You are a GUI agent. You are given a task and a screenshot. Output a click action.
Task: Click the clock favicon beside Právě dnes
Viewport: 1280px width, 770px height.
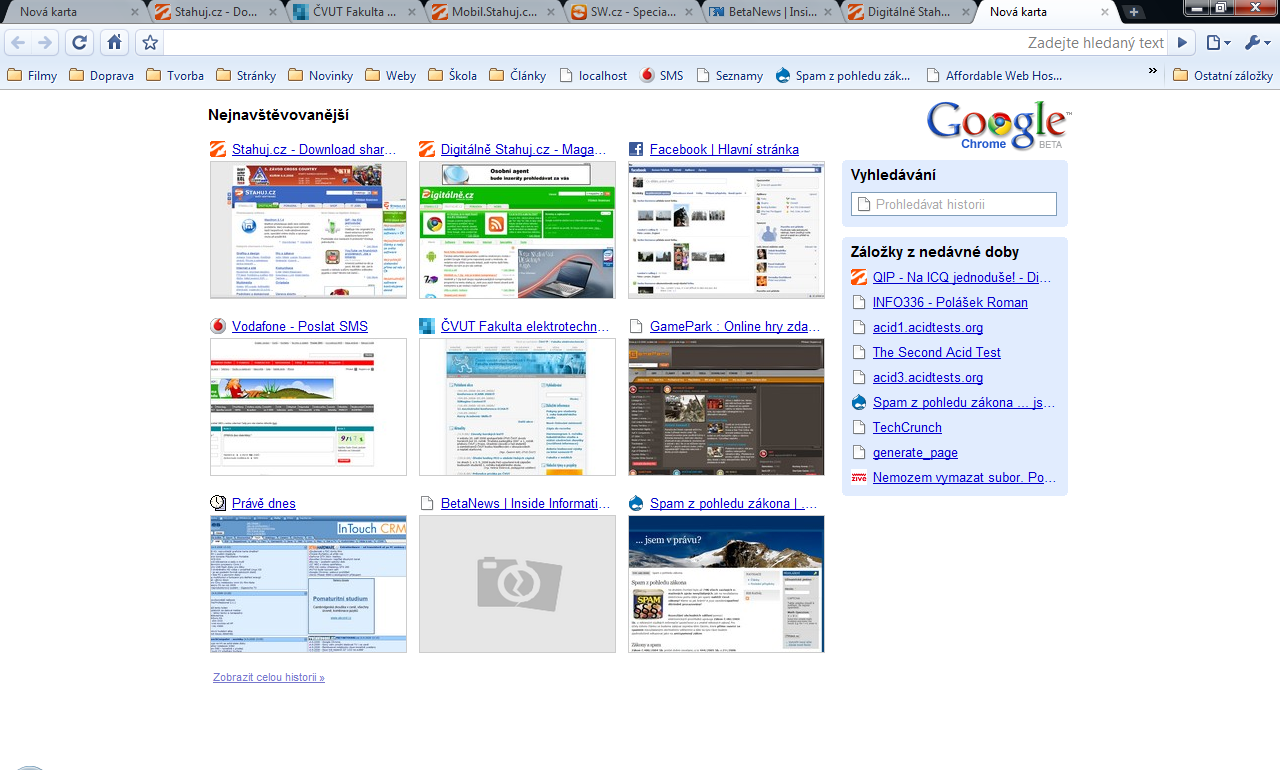click(218, 503)
